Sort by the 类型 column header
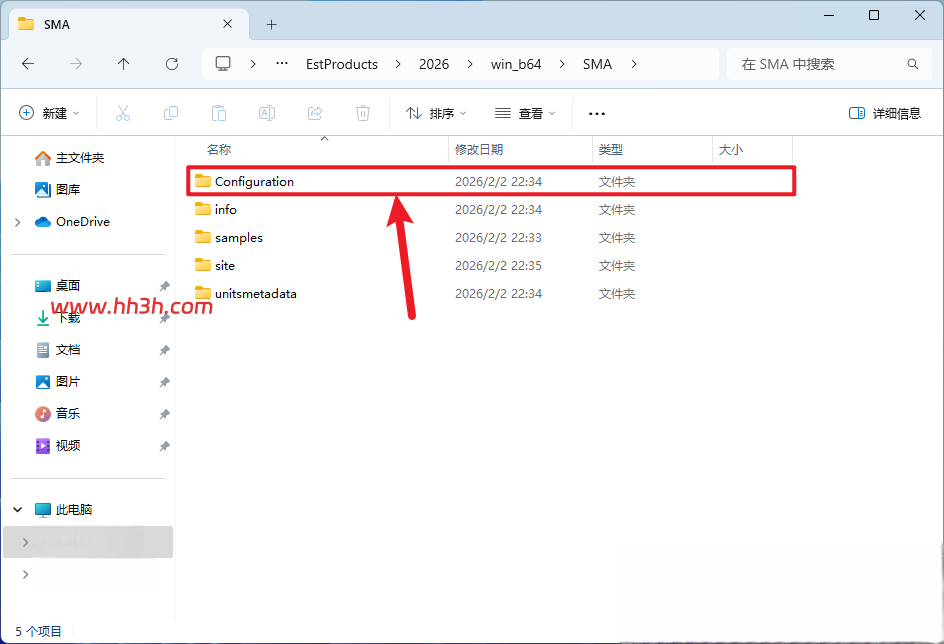 [x=611, y=149]
